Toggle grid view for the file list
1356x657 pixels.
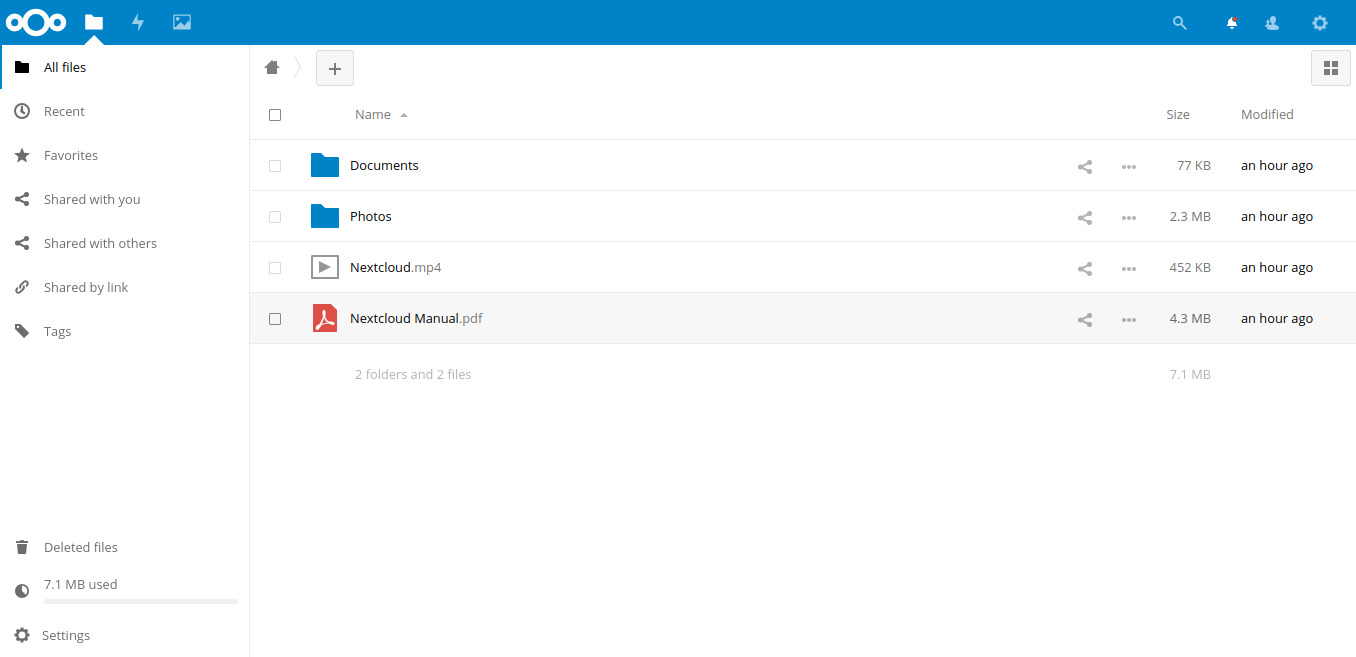1330,68
